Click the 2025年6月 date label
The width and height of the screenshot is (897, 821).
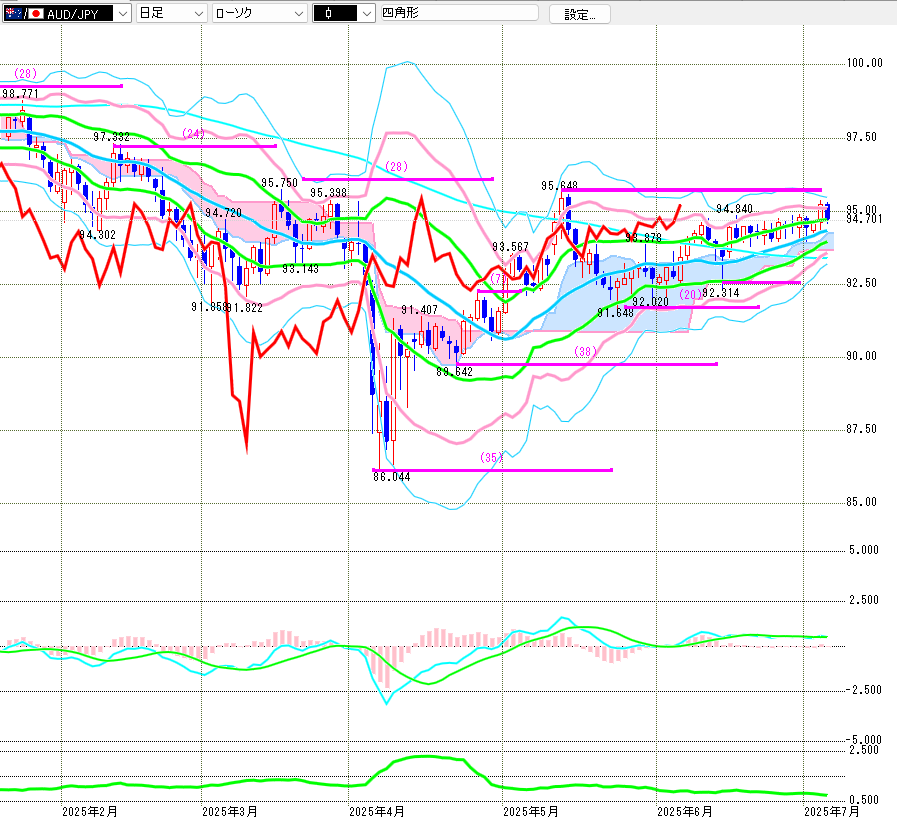(x=685, y=812)
